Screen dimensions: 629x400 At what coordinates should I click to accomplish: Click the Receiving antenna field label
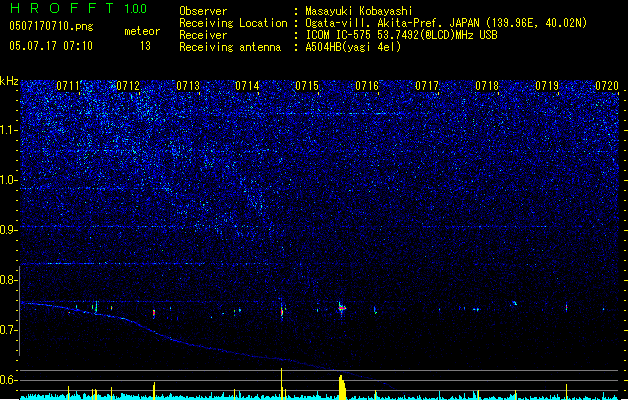click(230, 47)
